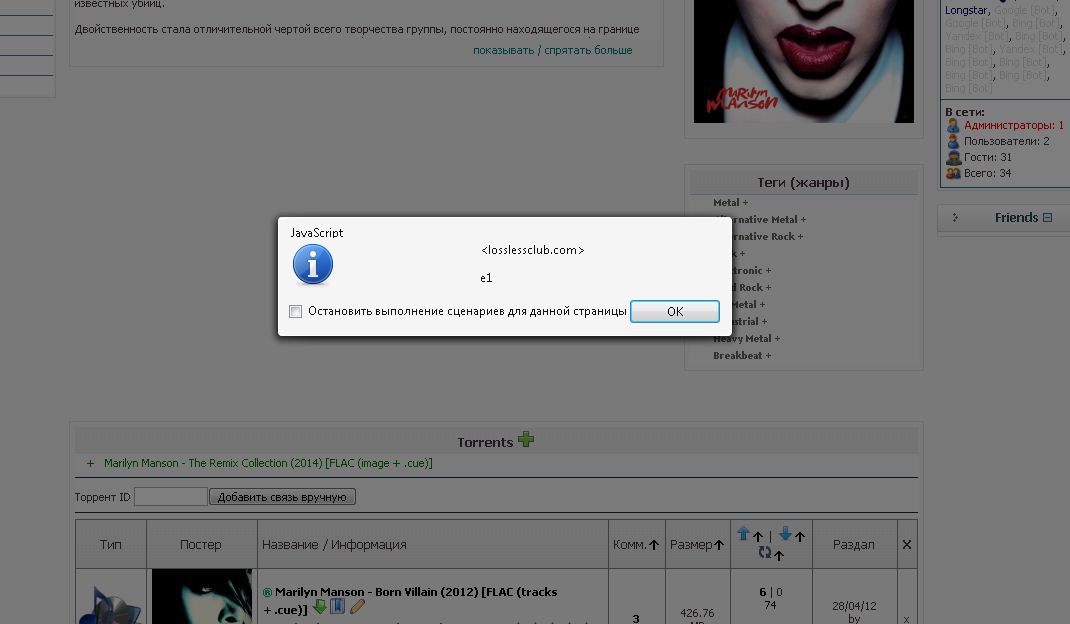Viewport: 1070px width, 624px height.
Task: Click the Гости guest icon
Action: coord(953,157)
